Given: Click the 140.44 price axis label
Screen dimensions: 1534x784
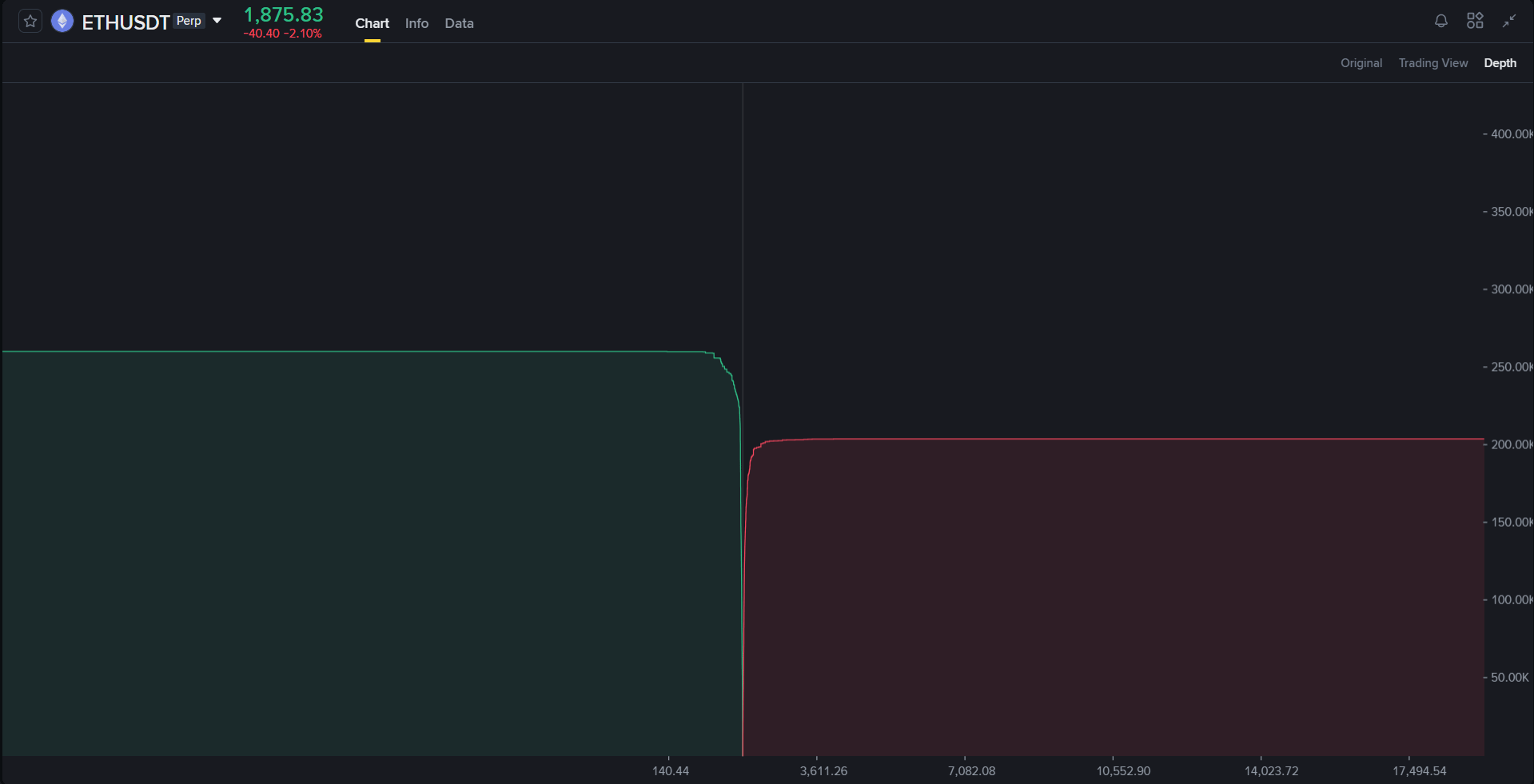Looking at the screenshot, I should 671,771.
